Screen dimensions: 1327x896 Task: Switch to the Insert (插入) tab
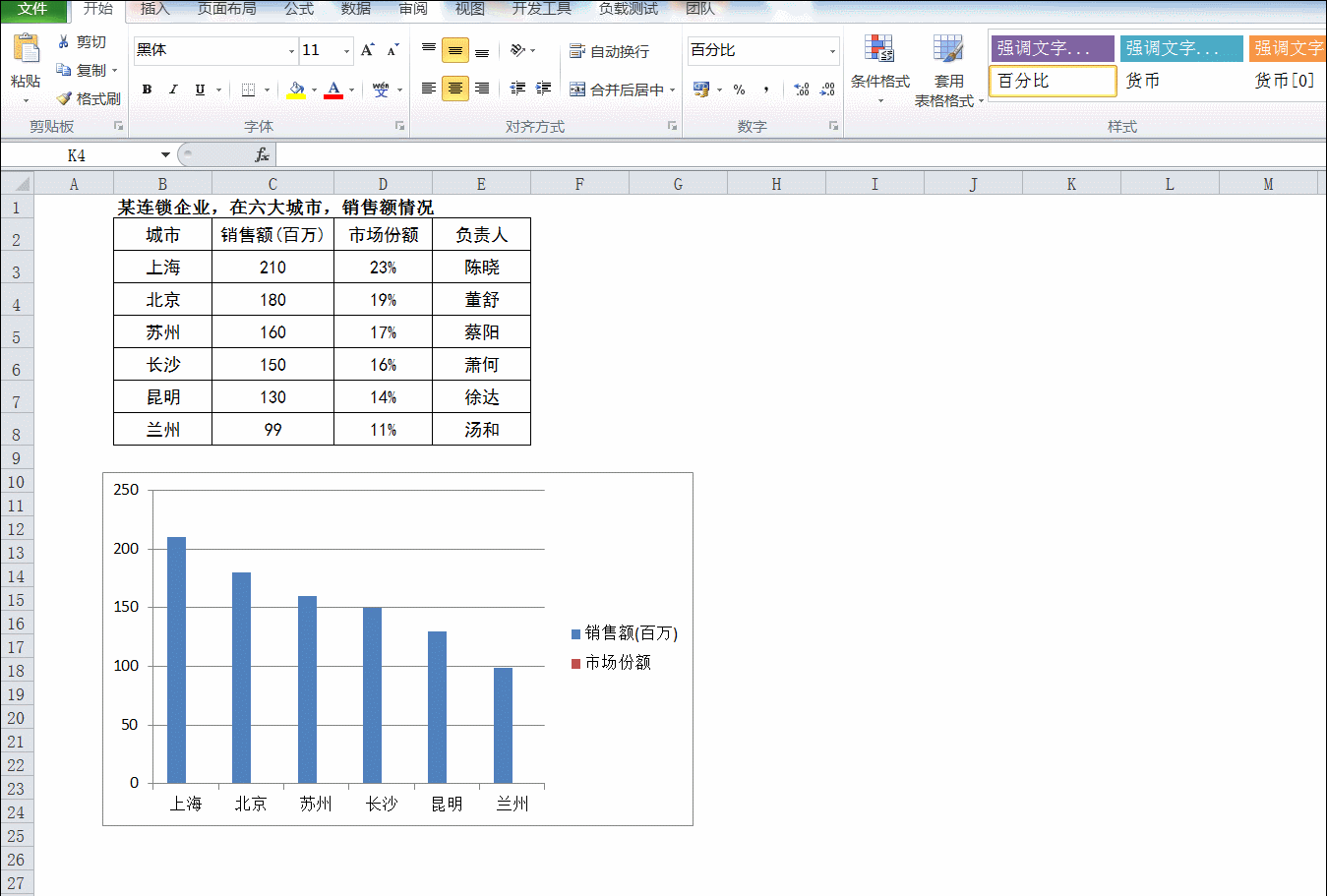tap(154, 9)
